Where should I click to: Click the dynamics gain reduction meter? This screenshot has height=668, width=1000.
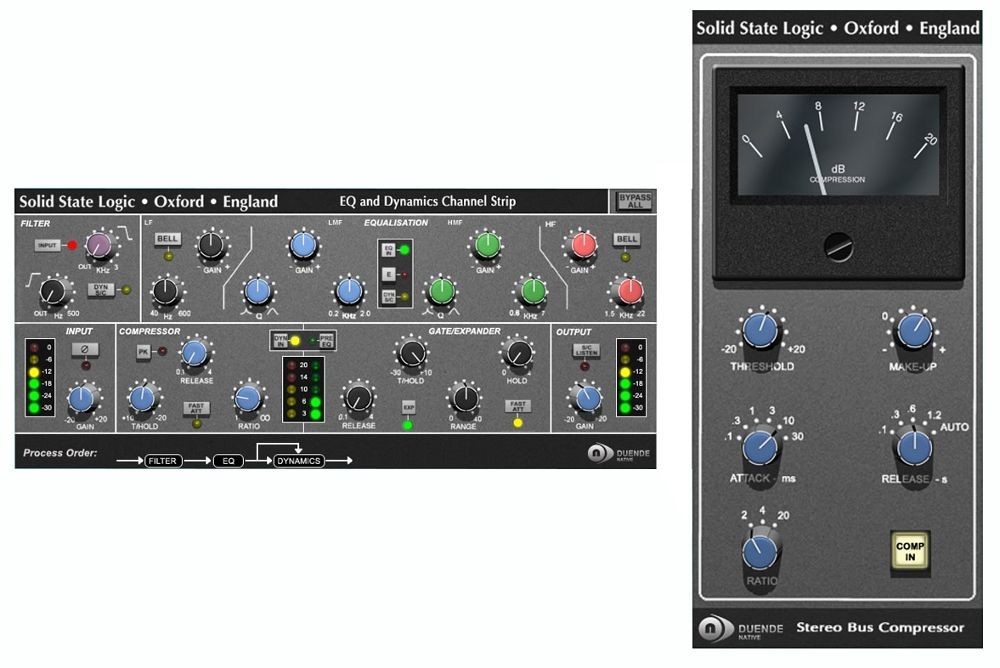click(304, 389)
